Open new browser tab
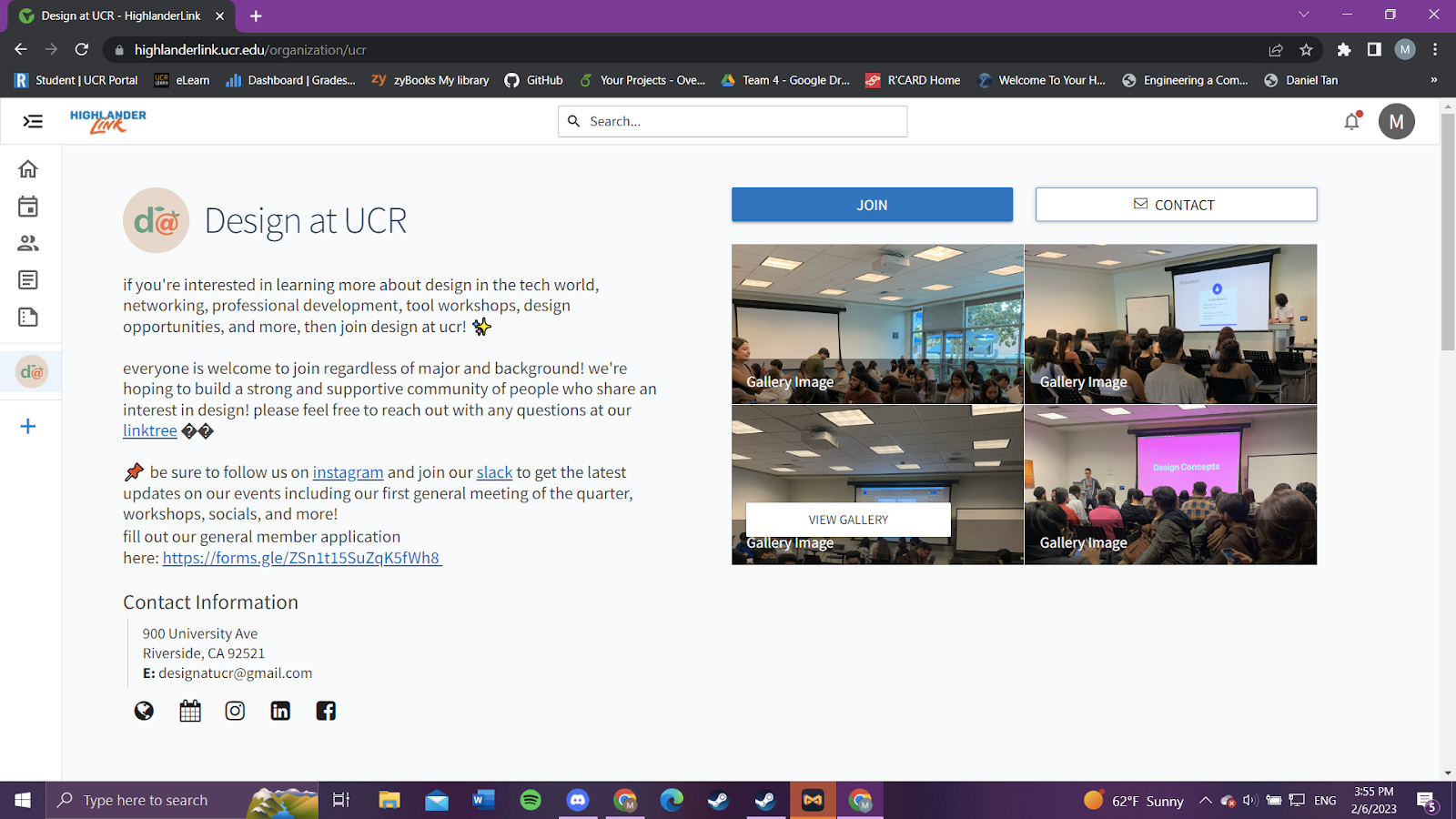 [256, 16]
